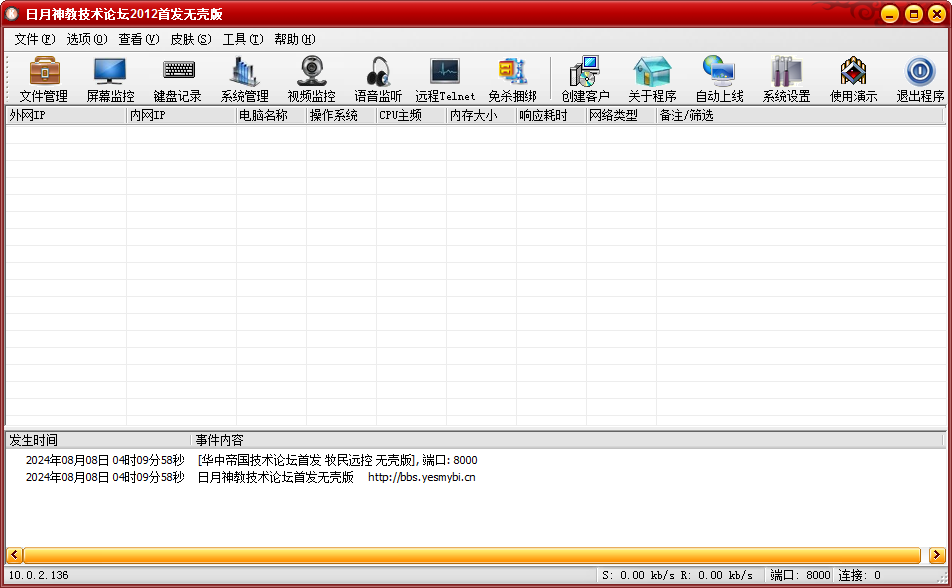Open 关于程序 house icon

[x=652, y=79]
